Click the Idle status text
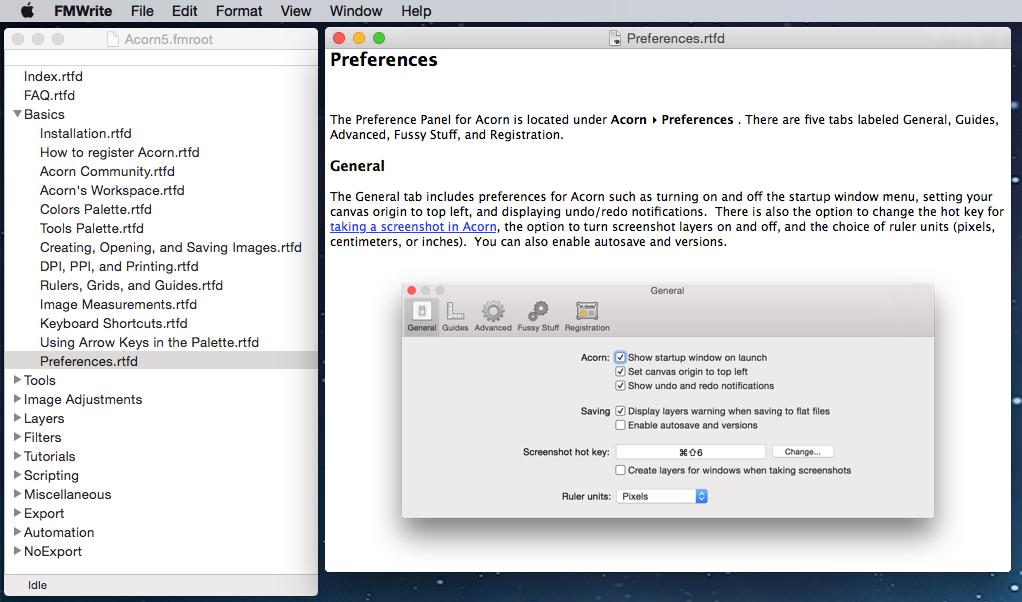This screenshot has height=602, width=1022. tap(37, 585)
